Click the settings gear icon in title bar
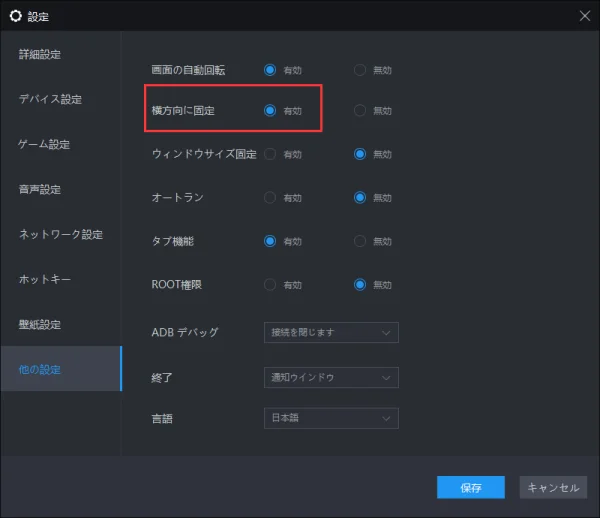Screen dimensions: 600x518 pos(16,16)
